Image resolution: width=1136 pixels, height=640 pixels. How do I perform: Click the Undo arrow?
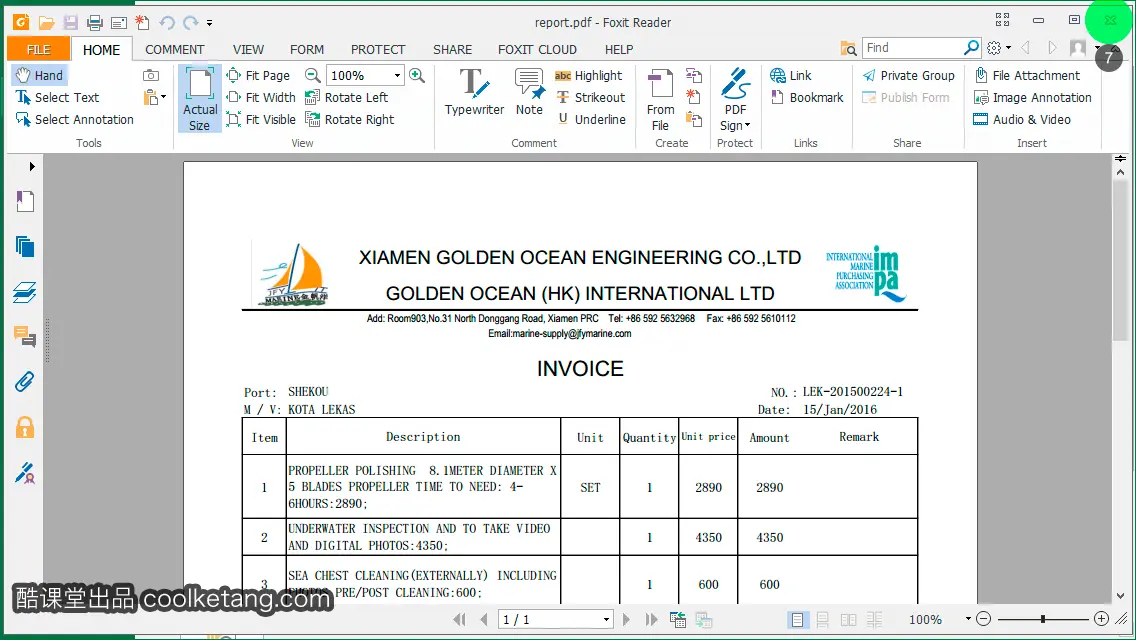[167, 23]
